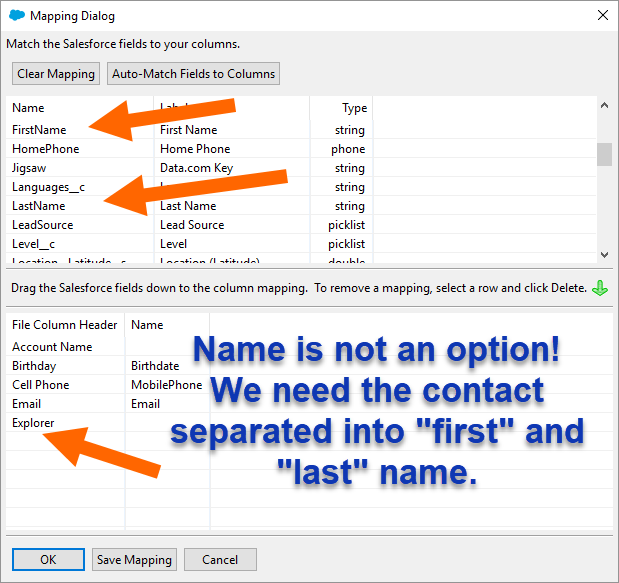Viewport: 619px width, 583px height.
Task: Select the Explorer mapping row
Action: pyautogui.click(x=310, y=422)
